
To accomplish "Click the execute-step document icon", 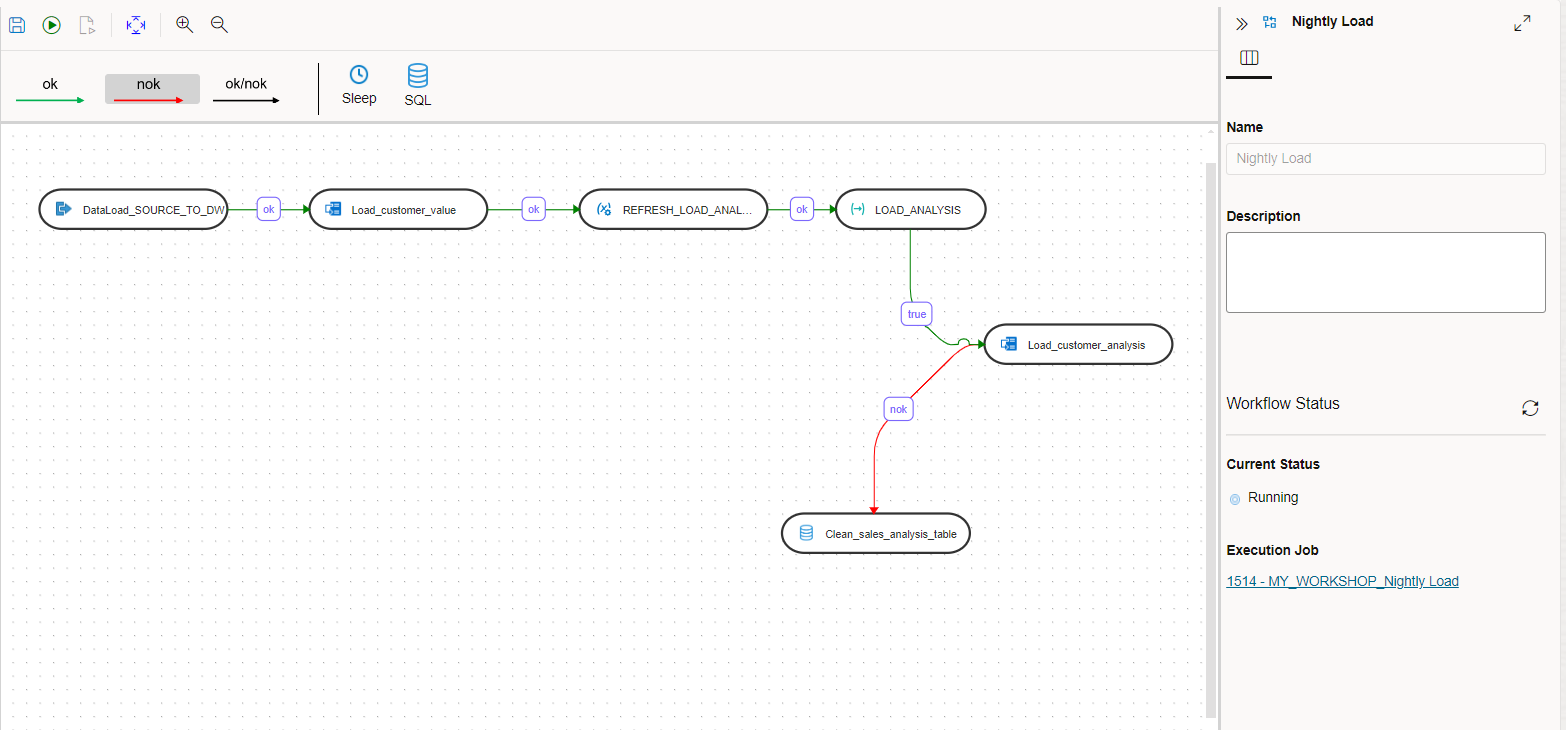I will point(87,25).
